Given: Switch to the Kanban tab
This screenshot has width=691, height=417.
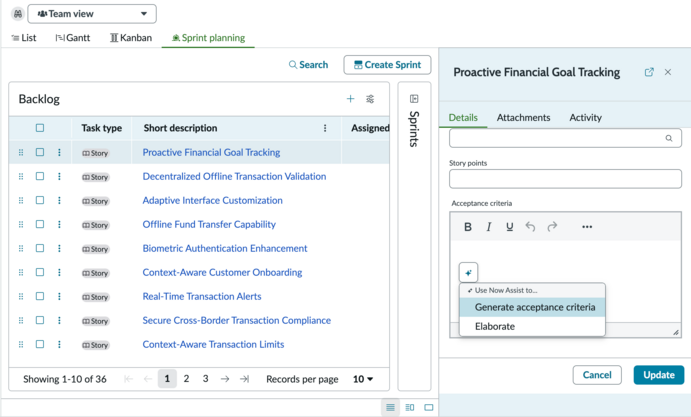Looking at the screenshot, I should (131, 38).
